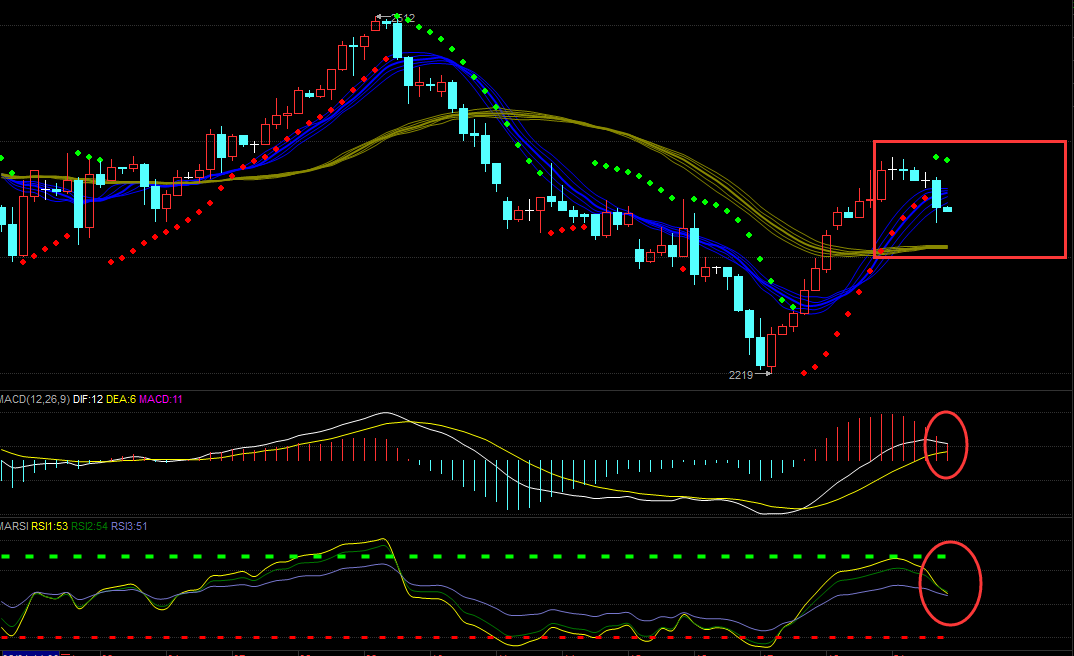Click the magenta MACD:11 value label
Screen dimensions: 1074x656
tap(160, 399)
